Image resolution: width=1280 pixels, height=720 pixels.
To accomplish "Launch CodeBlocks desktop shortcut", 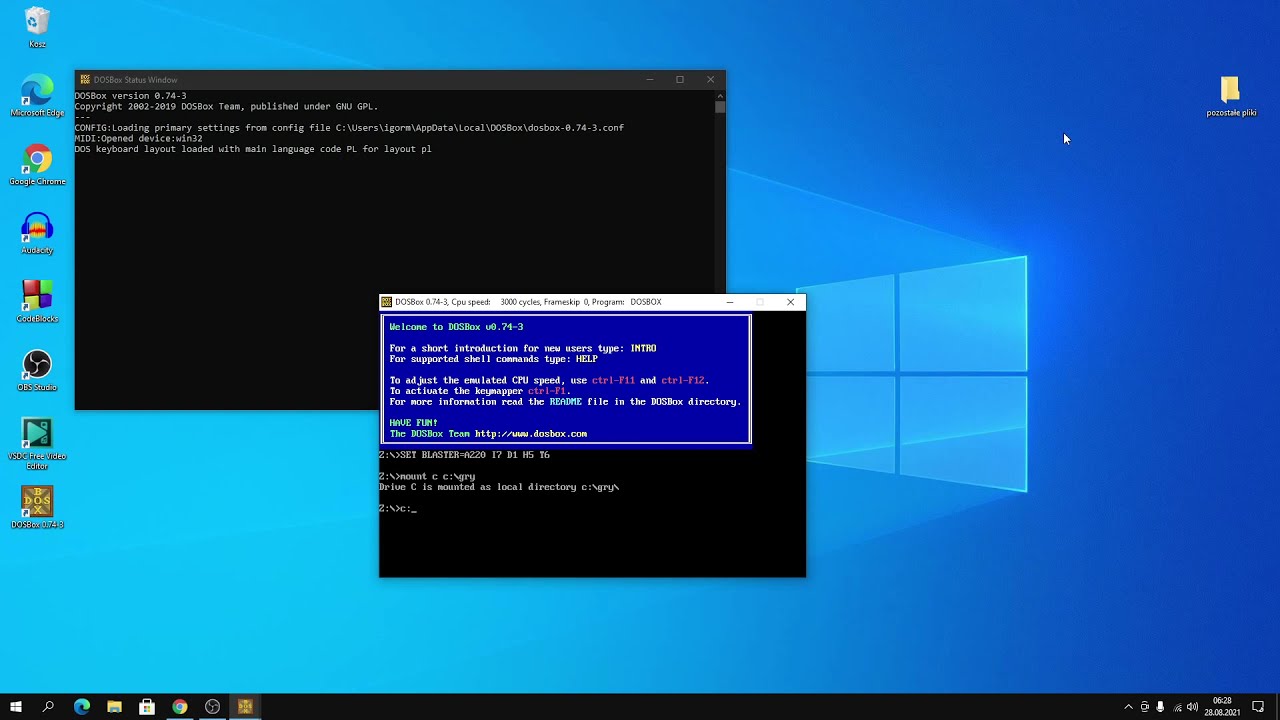I will [x=37, y=302].
